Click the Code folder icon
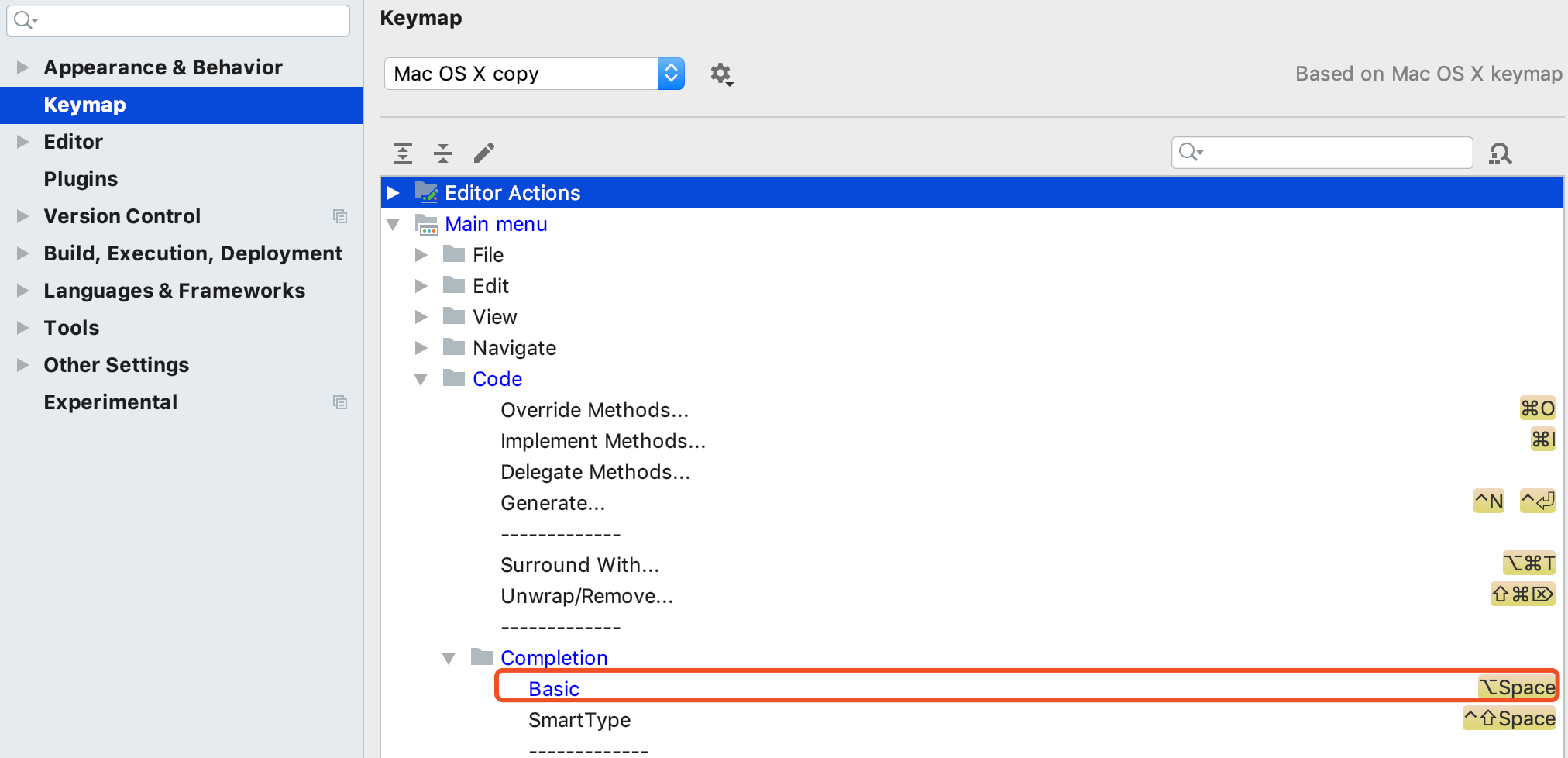This screenshot has height=758, width=1568. click(454, 378)
